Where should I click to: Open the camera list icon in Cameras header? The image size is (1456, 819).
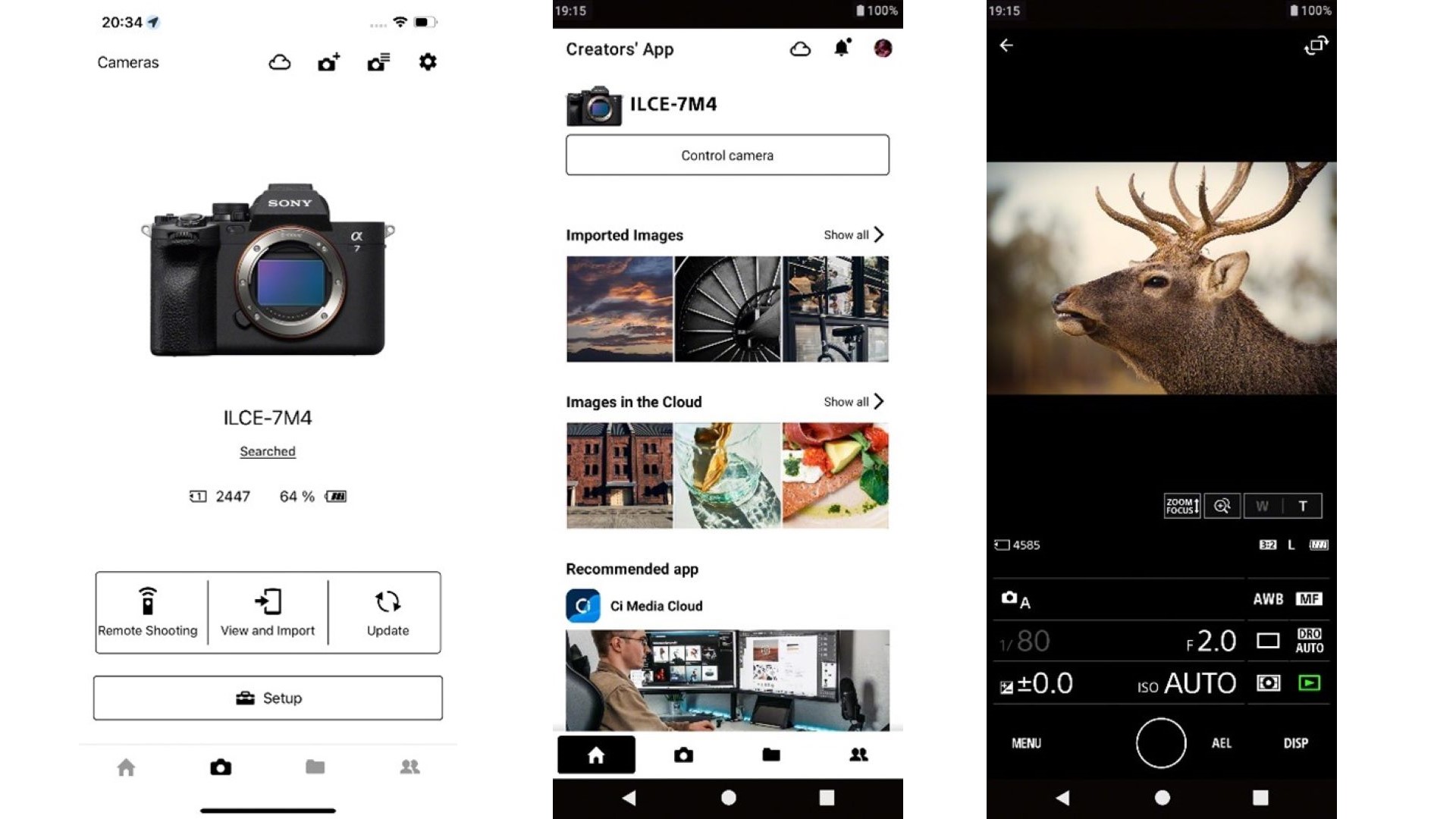pyautogui.click(x=378, y=62)
